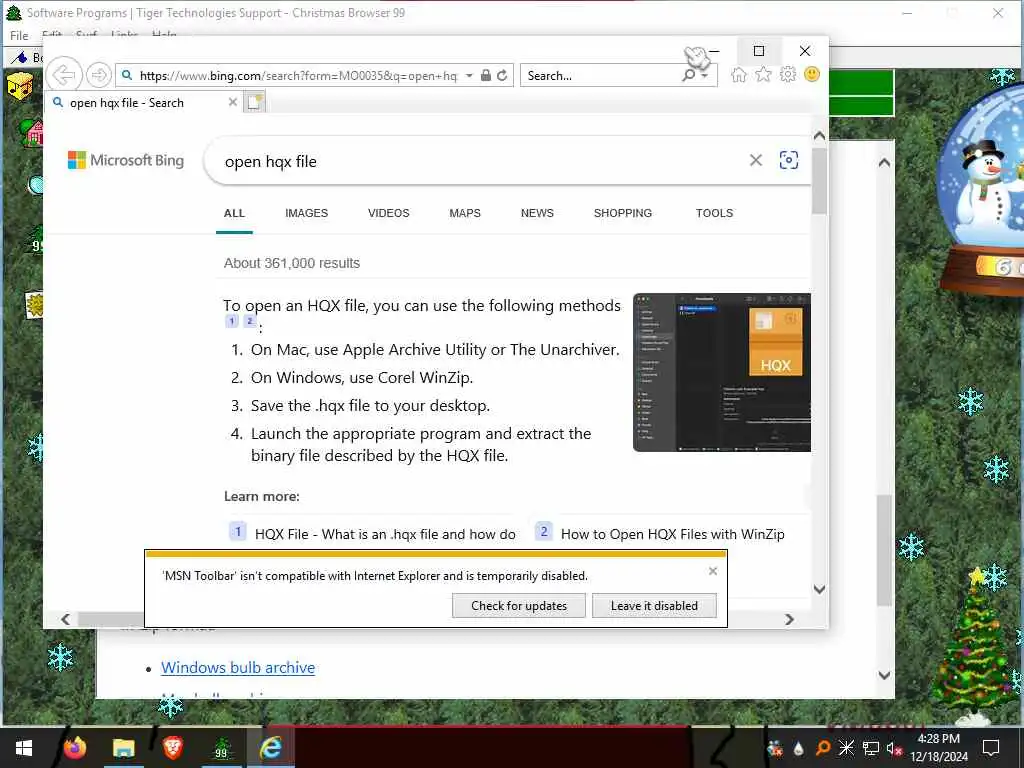The image size is (1024, 768).
Task: Open the favorites star icon
Action: 763,75
